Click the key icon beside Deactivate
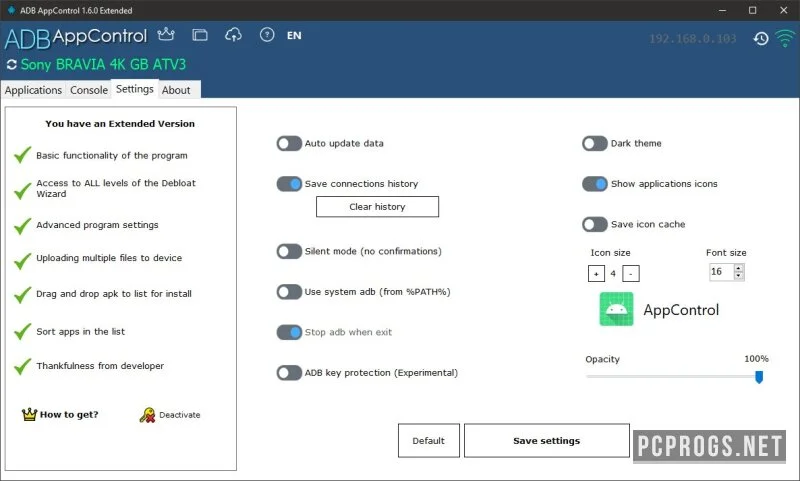This screenshot has width=800, height=481. [x=147, y=415]
